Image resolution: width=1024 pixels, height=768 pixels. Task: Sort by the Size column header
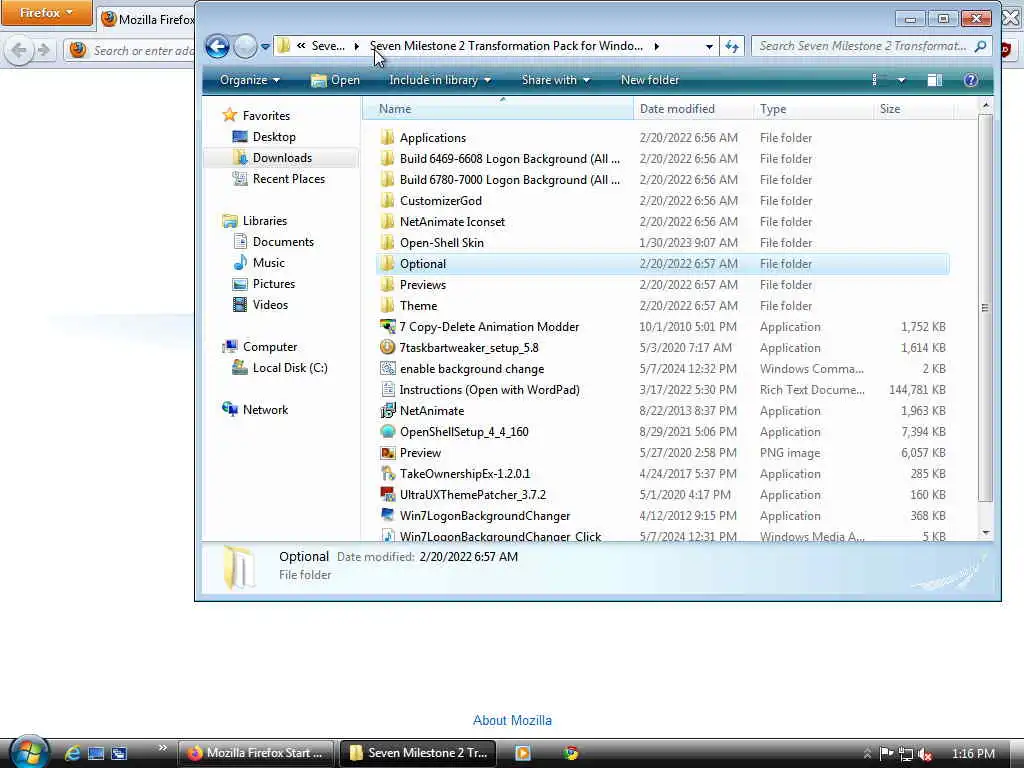pyautogui.click(x=914, y=109)
